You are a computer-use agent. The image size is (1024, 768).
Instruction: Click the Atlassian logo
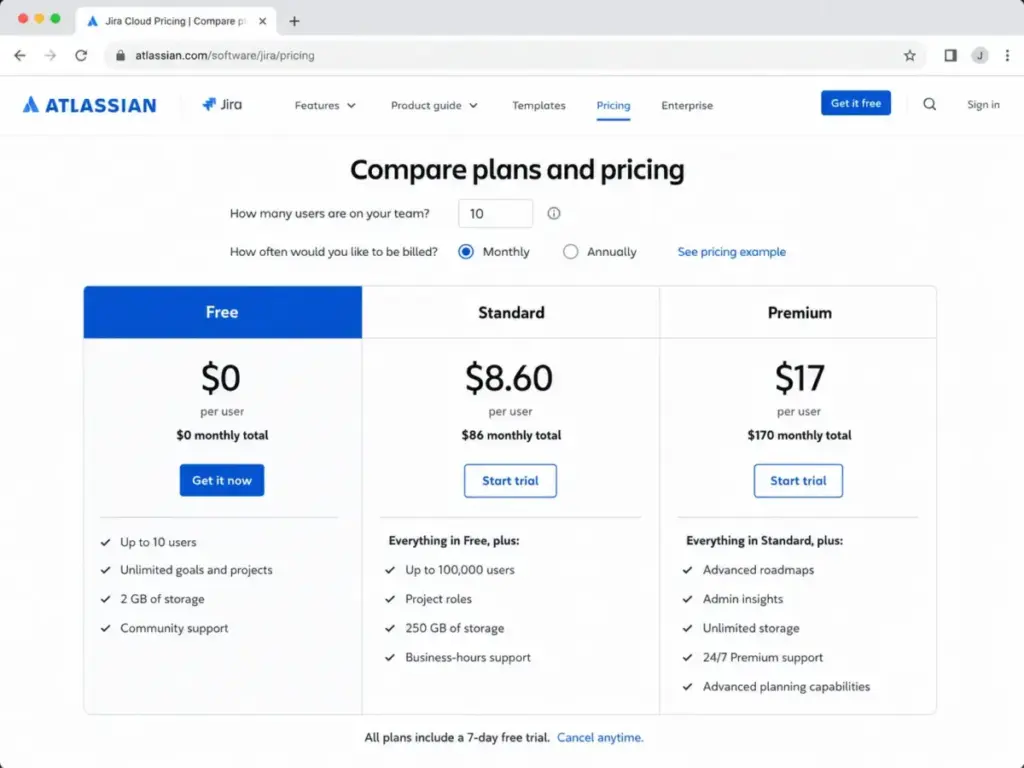tap(89, 105)
